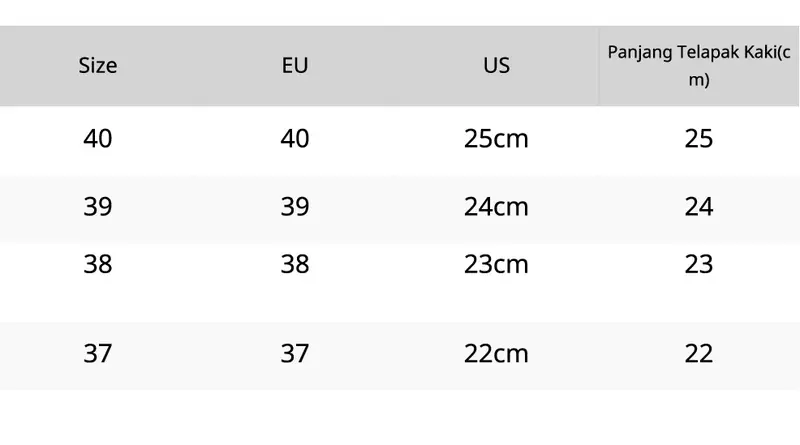Click the 24cm US value

[x=496, y=207]
